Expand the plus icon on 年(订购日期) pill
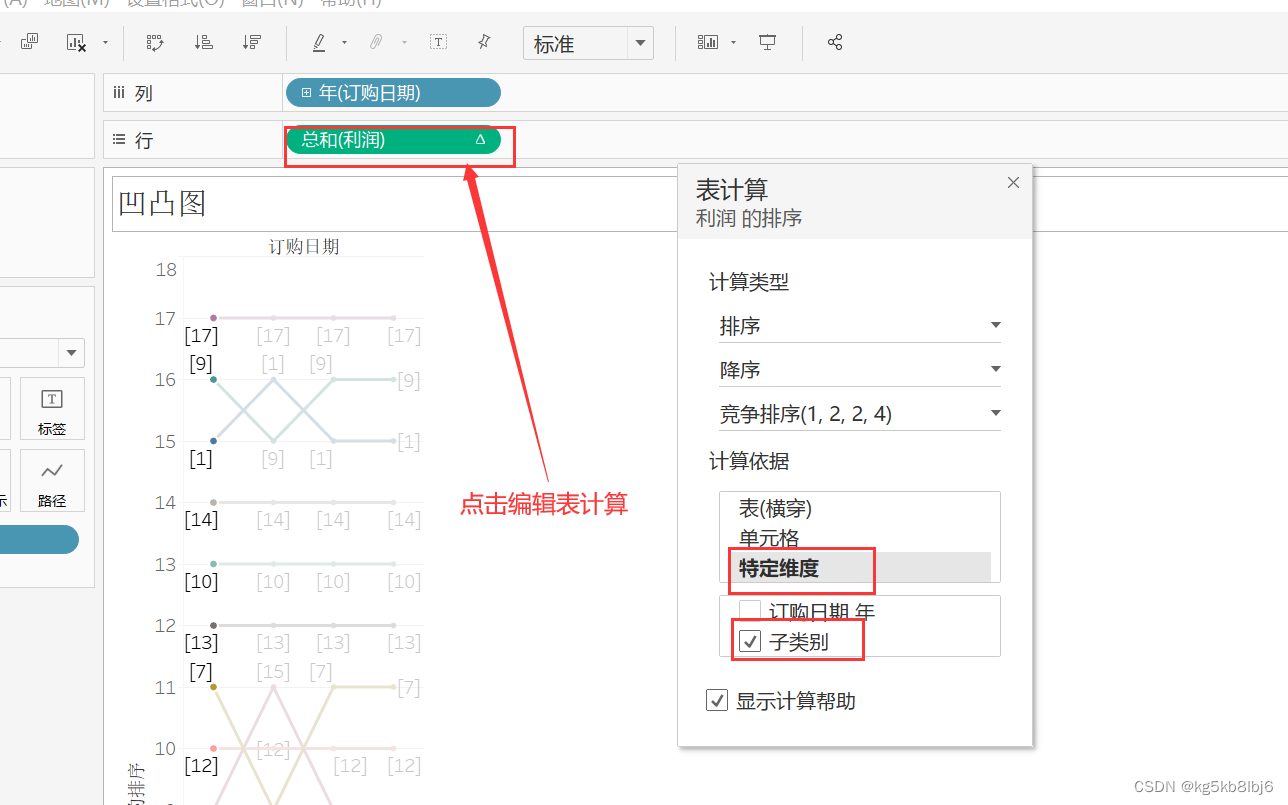The image size is (1288, 805). pos(307,93)
